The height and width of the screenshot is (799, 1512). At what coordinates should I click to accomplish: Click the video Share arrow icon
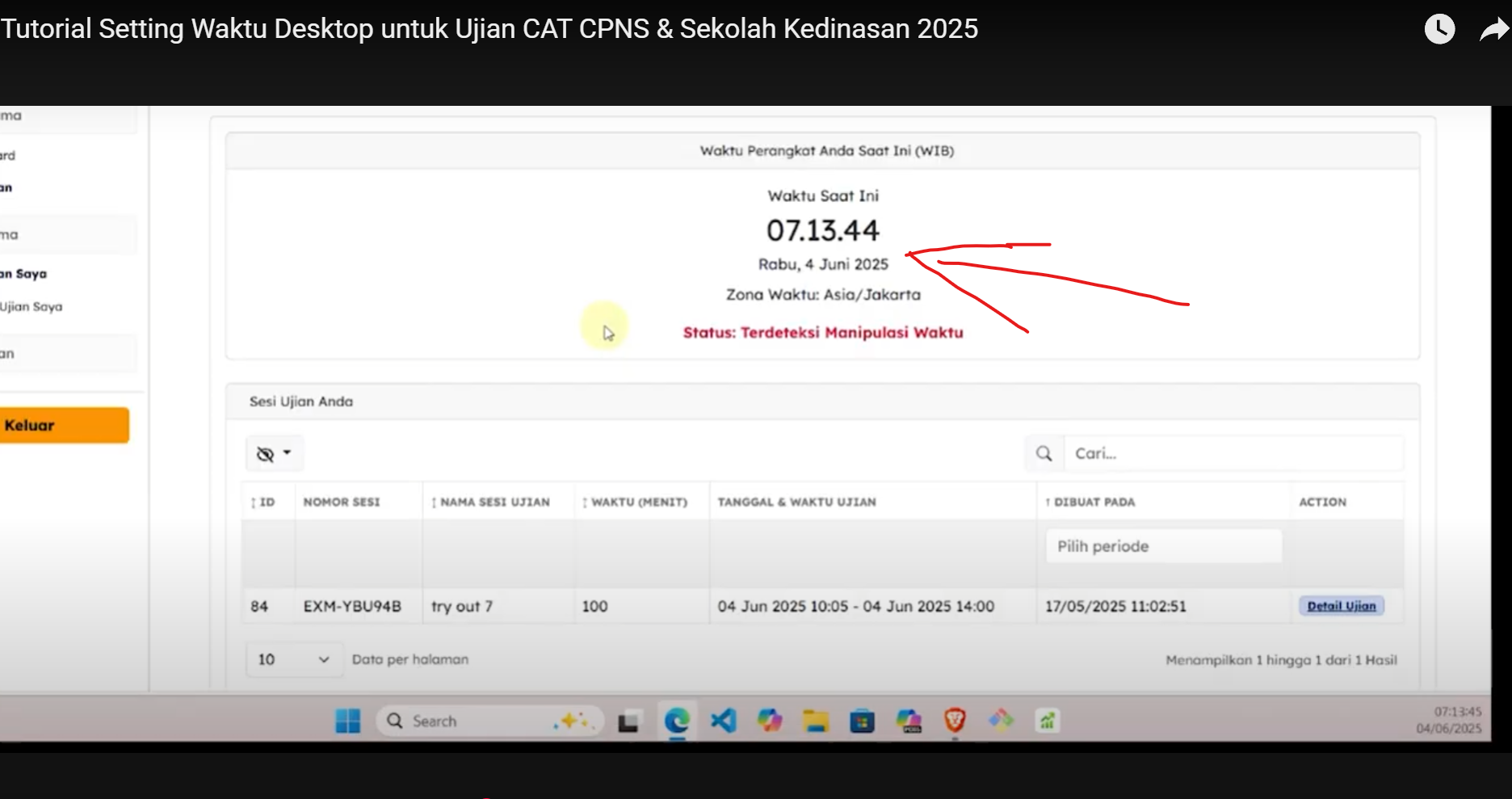click(1493, 30)
